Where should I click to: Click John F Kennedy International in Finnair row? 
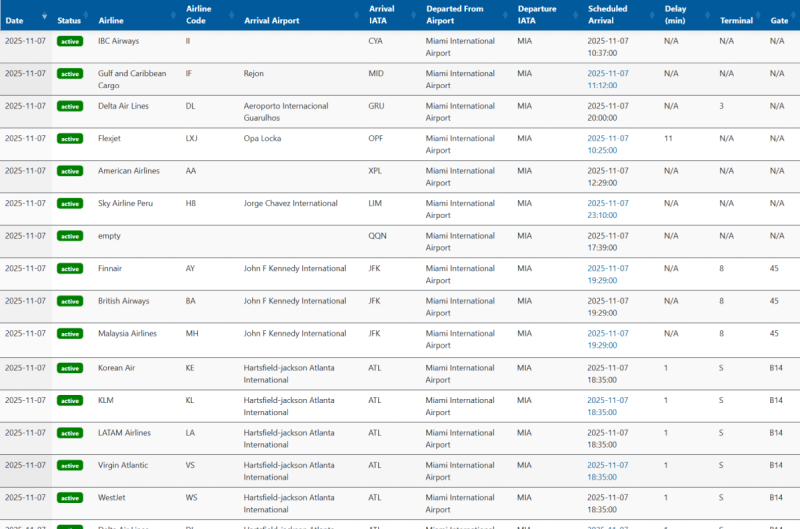point(295,268)
